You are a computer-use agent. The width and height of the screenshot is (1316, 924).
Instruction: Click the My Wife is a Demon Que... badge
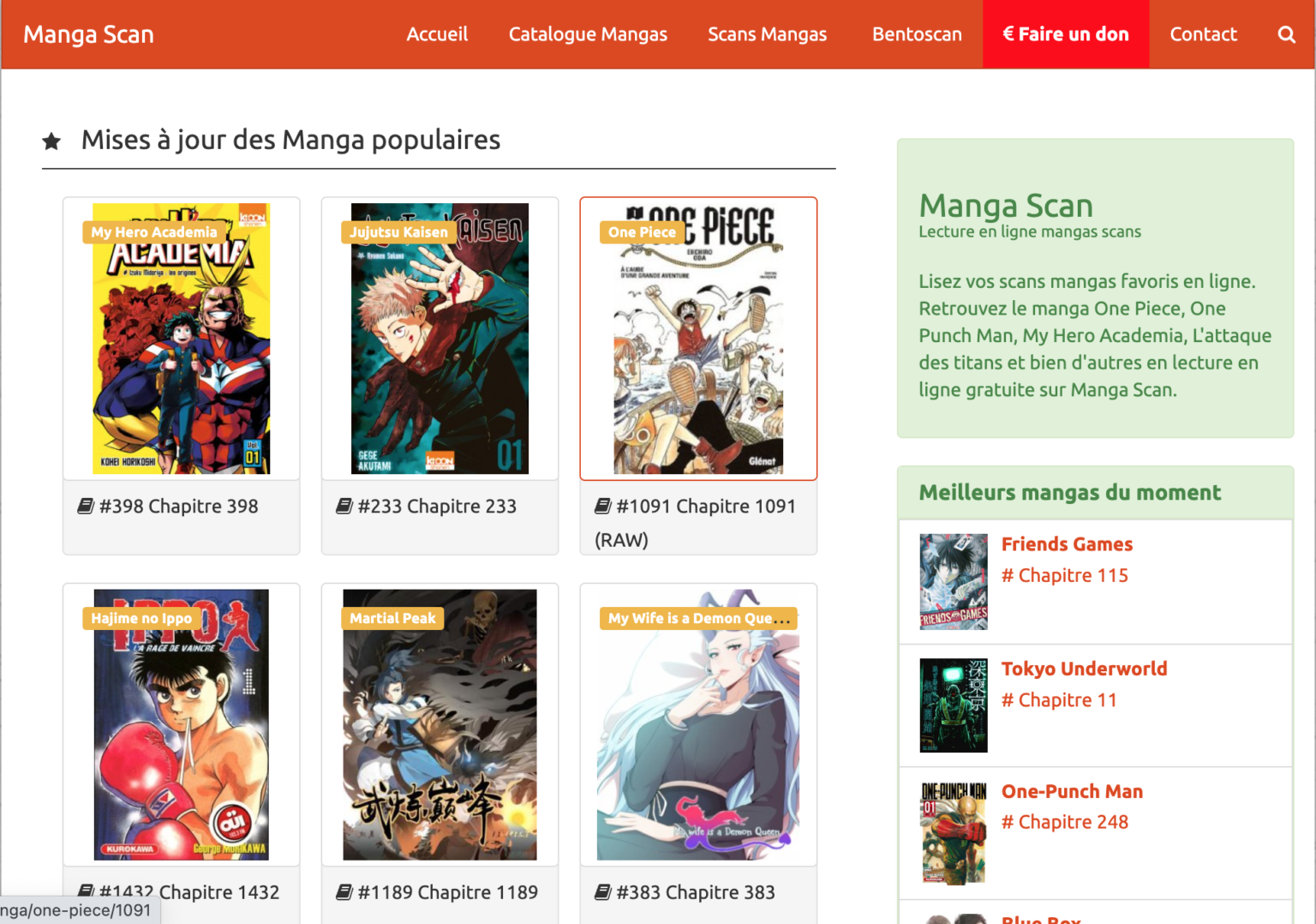coord(698,618)
